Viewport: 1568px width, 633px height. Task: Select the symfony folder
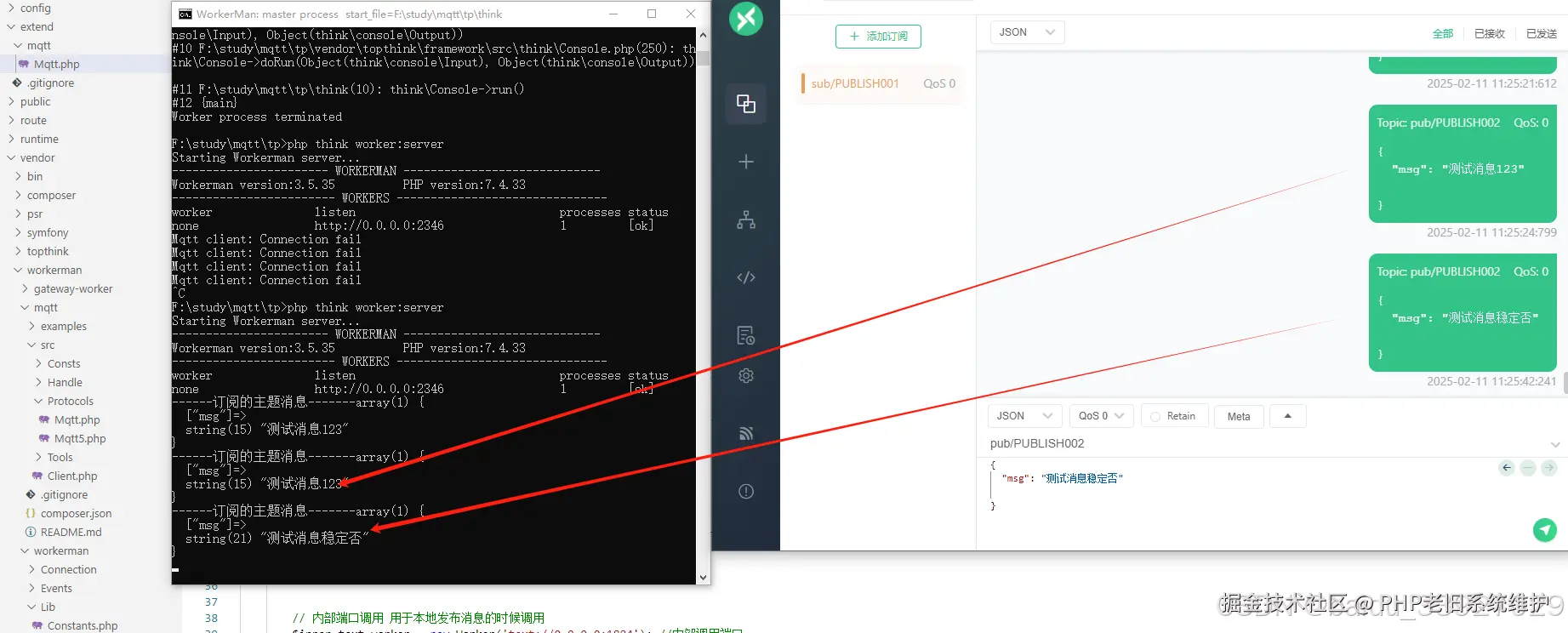click(x=48, y=232)
